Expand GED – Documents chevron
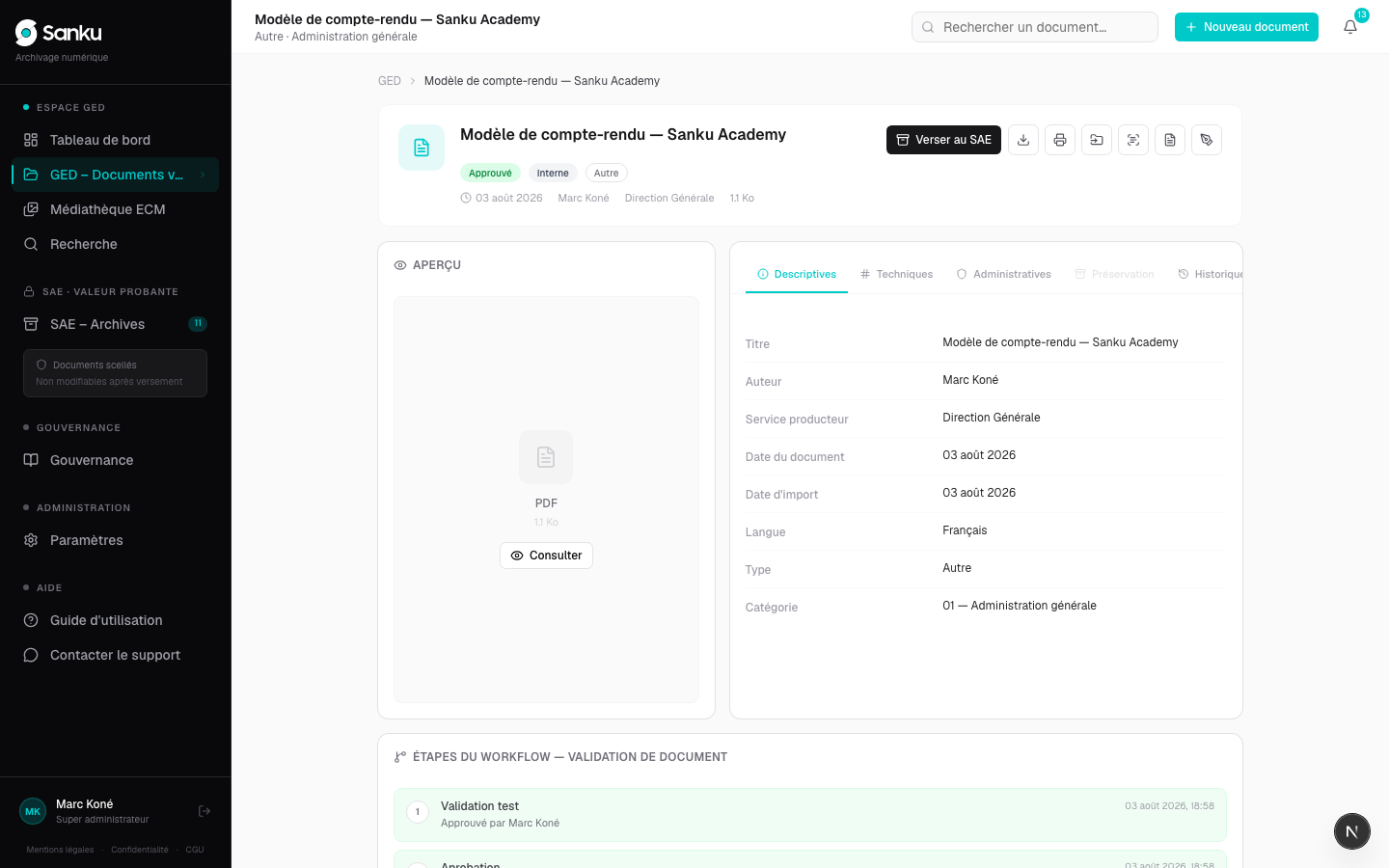This screenshot has width=1389, height=868. coord(203,175)
